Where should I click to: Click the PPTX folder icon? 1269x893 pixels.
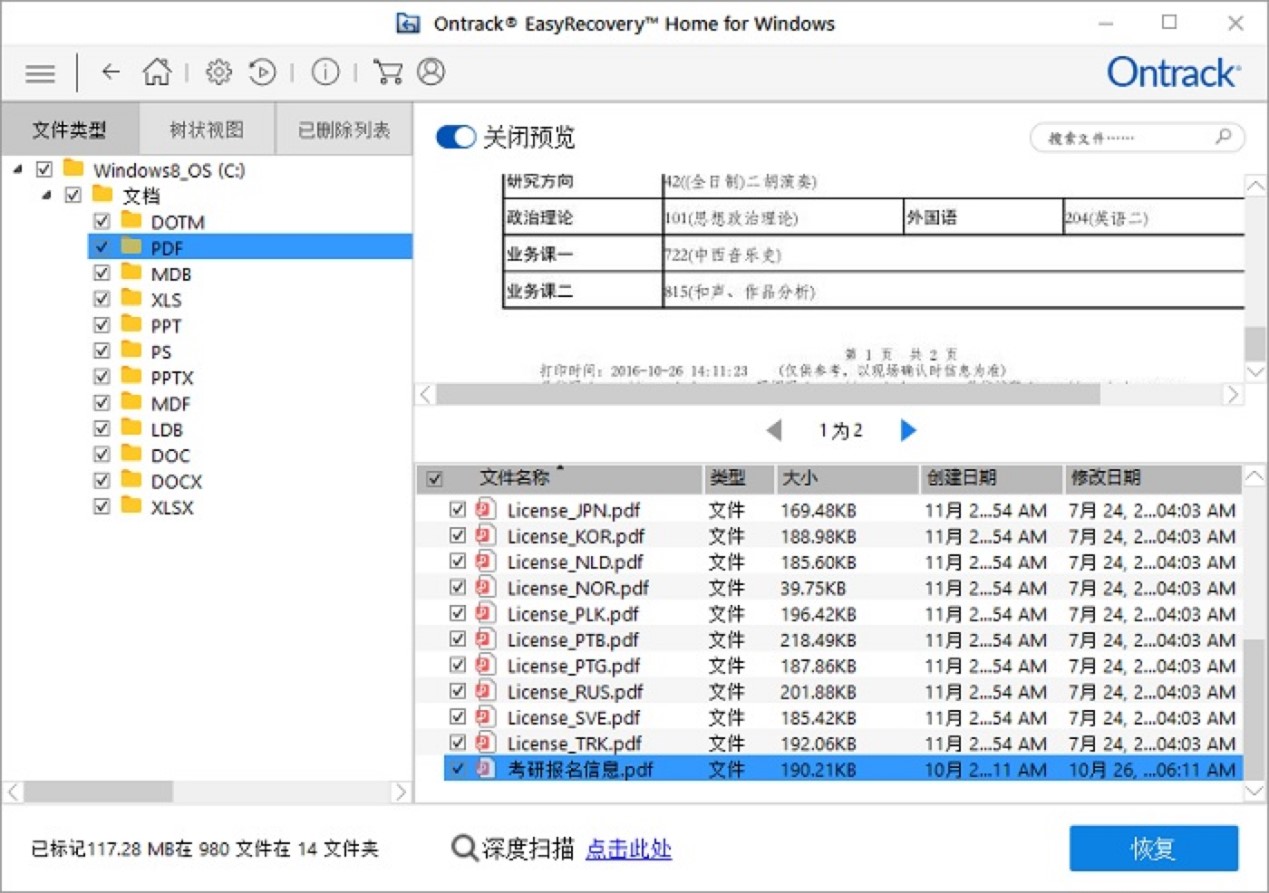132,376
